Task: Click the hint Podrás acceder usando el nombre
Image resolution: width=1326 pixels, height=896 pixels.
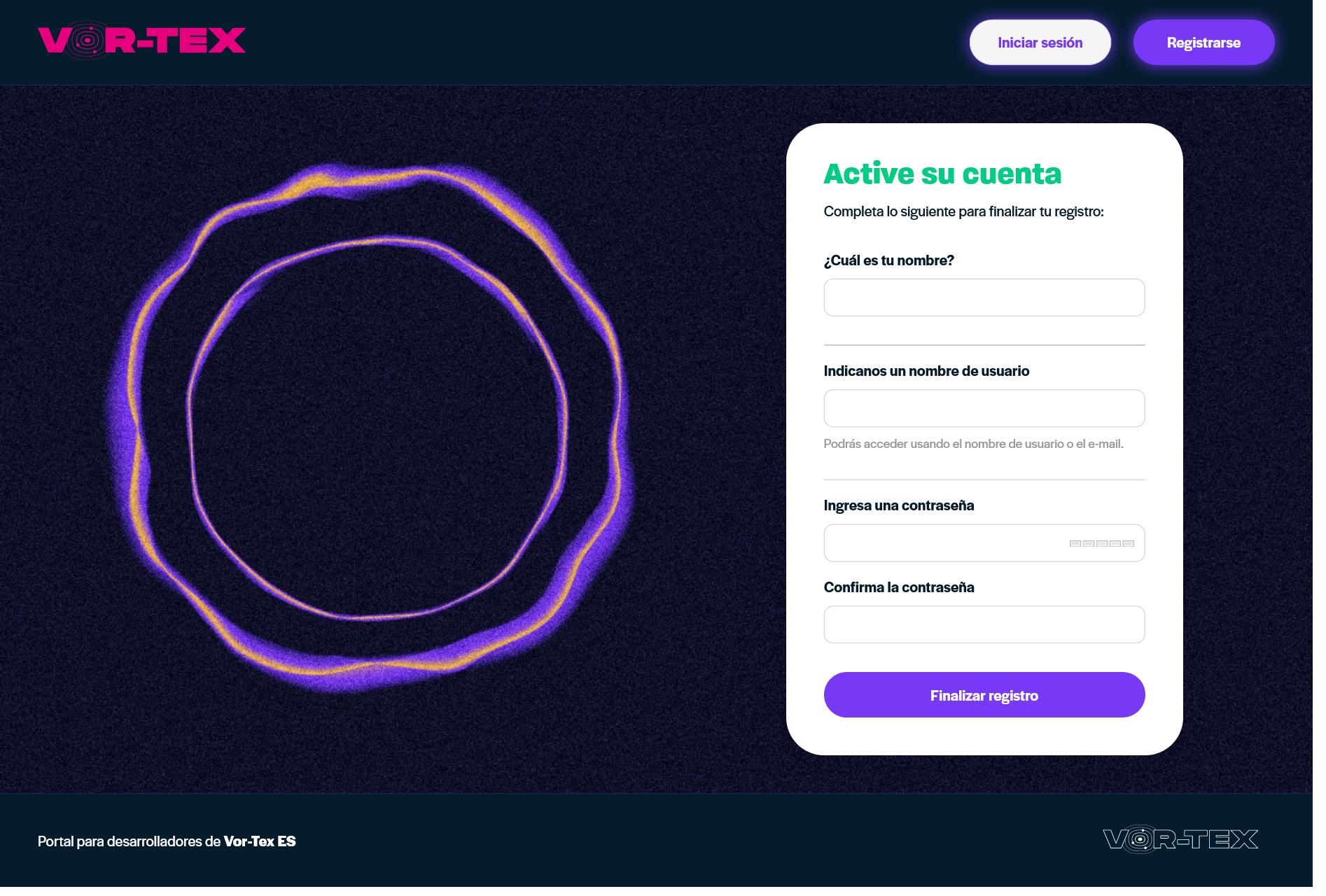Action: click(x=973, y=444)
